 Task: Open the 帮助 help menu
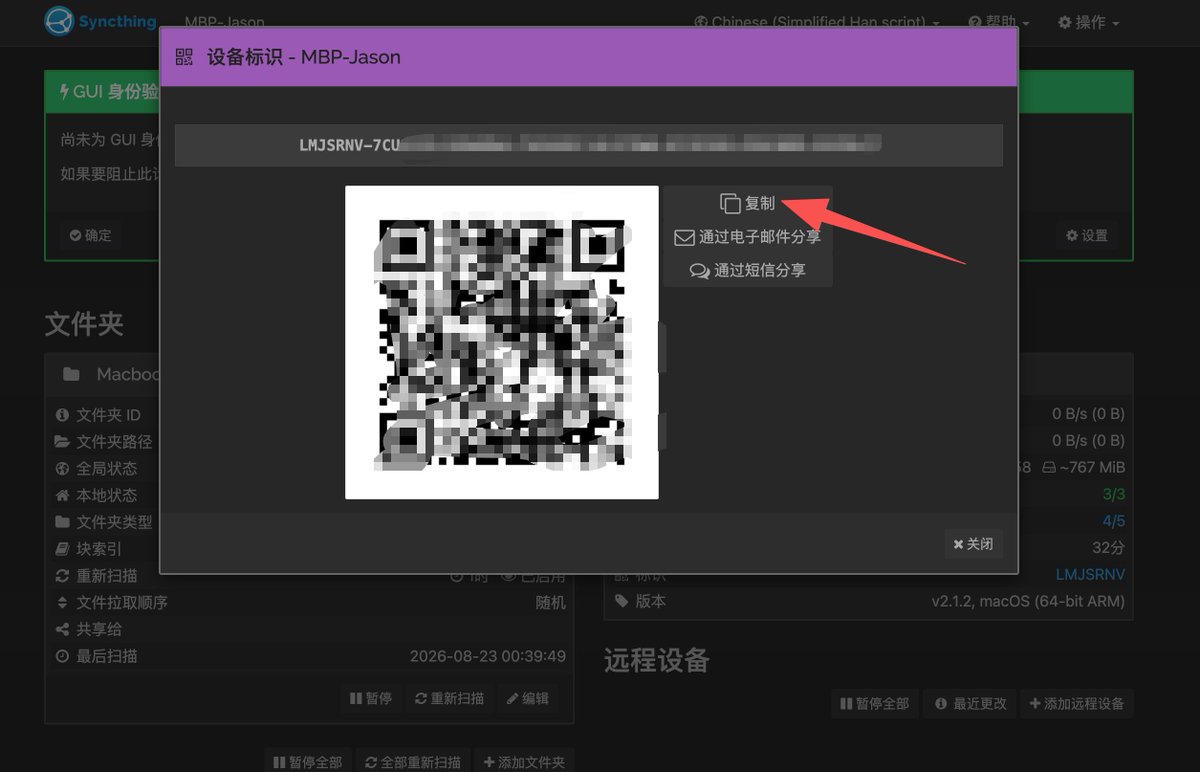pyautogui.click(x=998, y=22)
